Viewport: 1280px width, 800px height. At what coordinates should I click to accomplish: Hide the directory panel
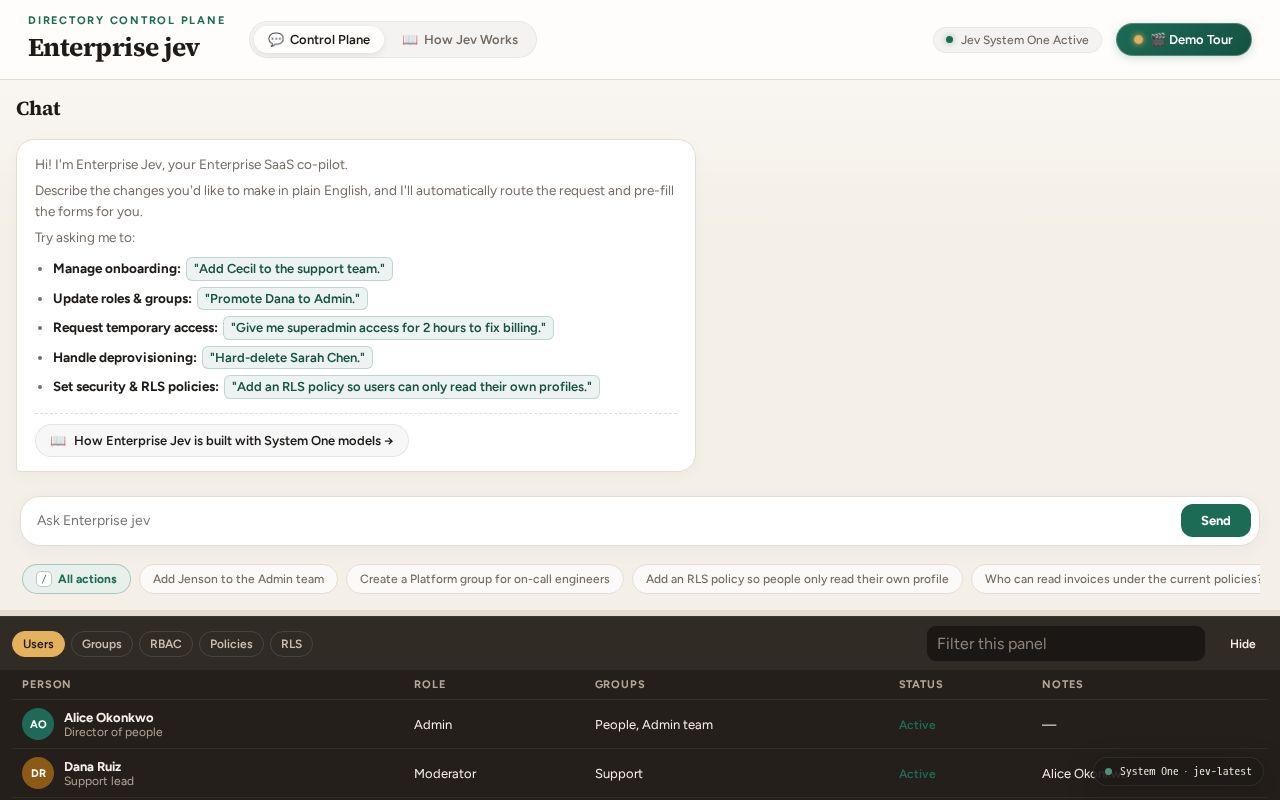pos(1243,644)
